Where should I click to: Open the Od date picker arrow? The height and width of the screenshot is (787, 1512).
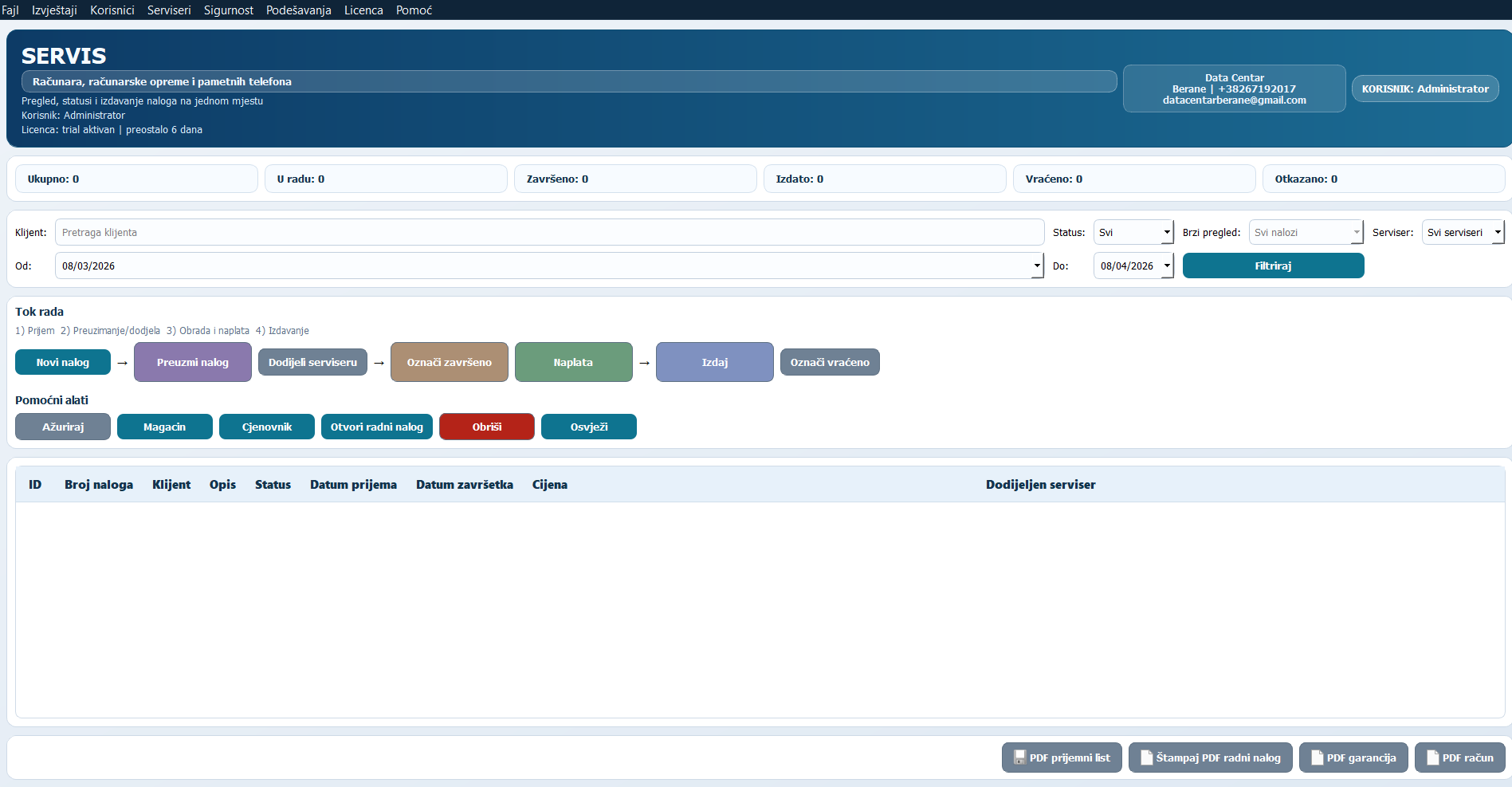point(1037,266)
